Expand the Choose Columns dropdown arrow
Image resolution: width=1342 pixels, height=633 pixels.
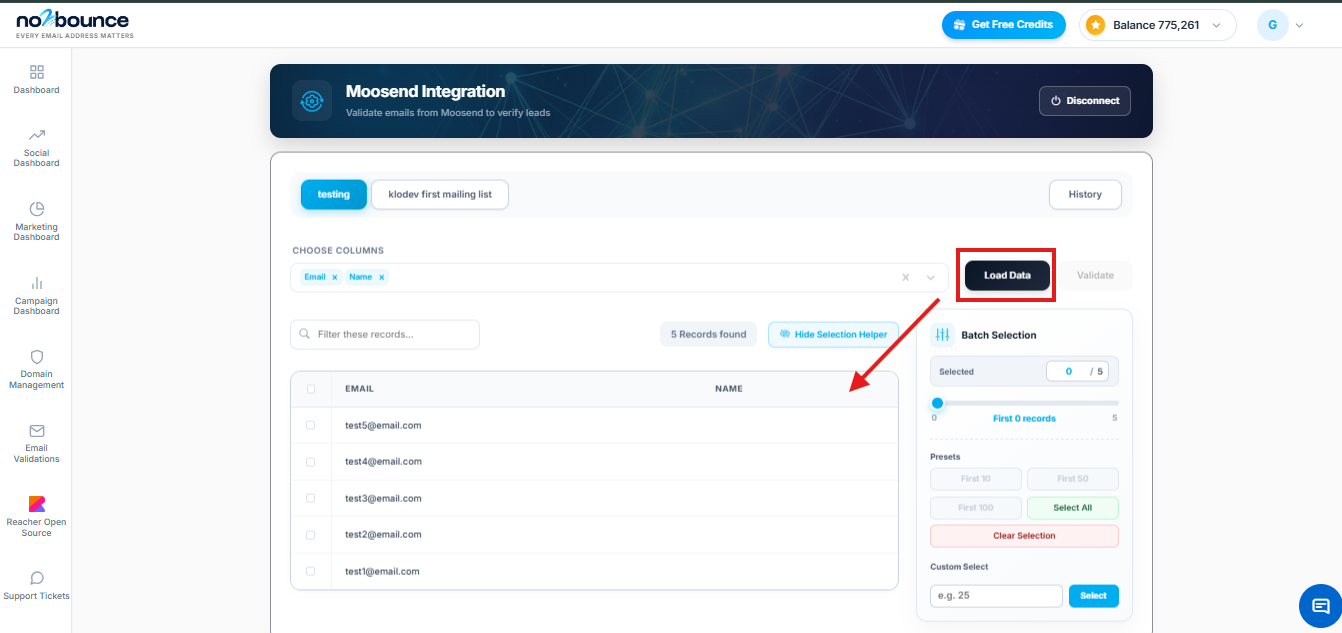coord(931,277)
